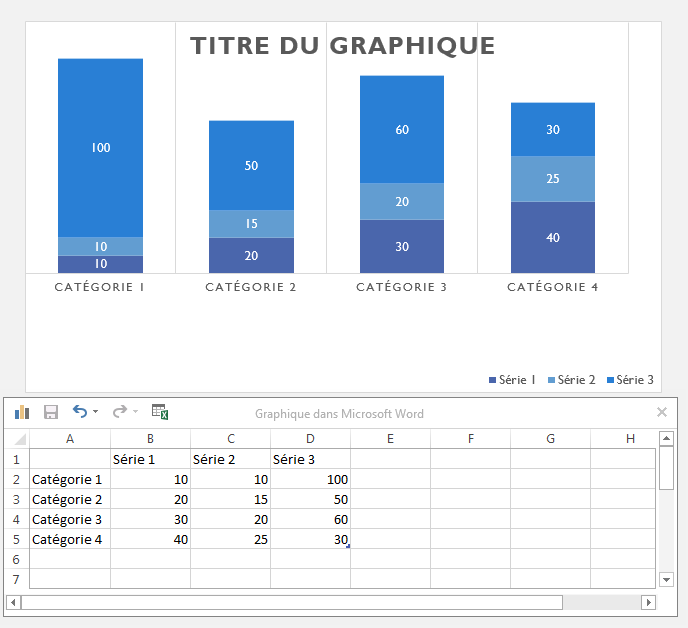This screenshot has height=628, width=688.
Task: Click the 15 bar segment in Catégorie 2
Action: pyautogui.click(x=251, y=224)
